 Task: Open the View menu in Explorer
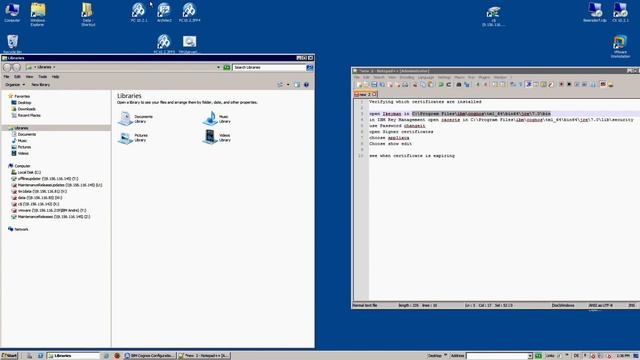[29, 77]
